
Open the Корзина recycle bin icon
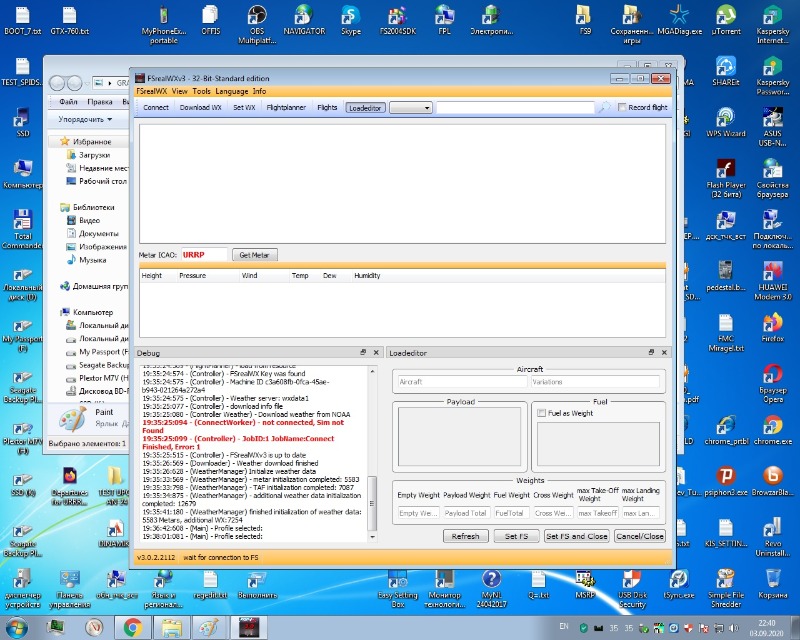(772, 584)
